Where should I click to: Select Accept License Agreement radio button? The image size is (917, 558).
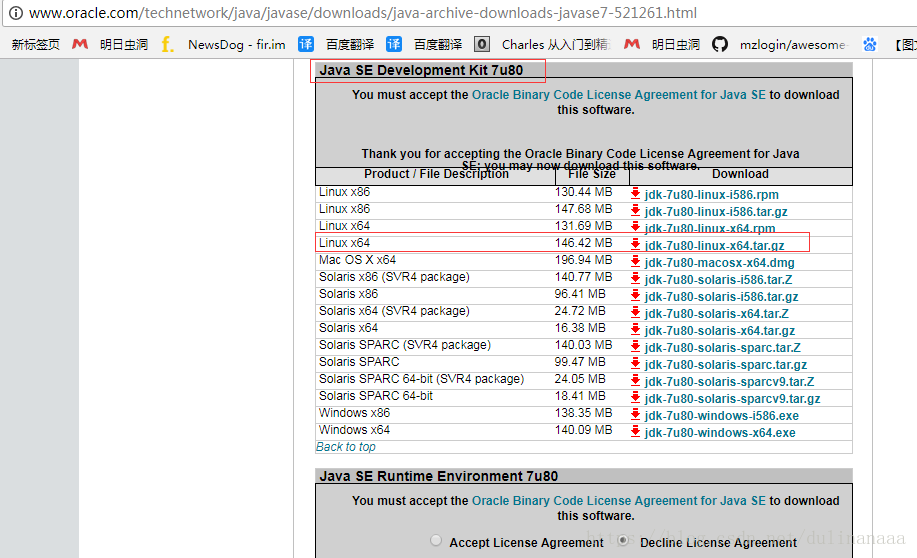tap(436, 540)
